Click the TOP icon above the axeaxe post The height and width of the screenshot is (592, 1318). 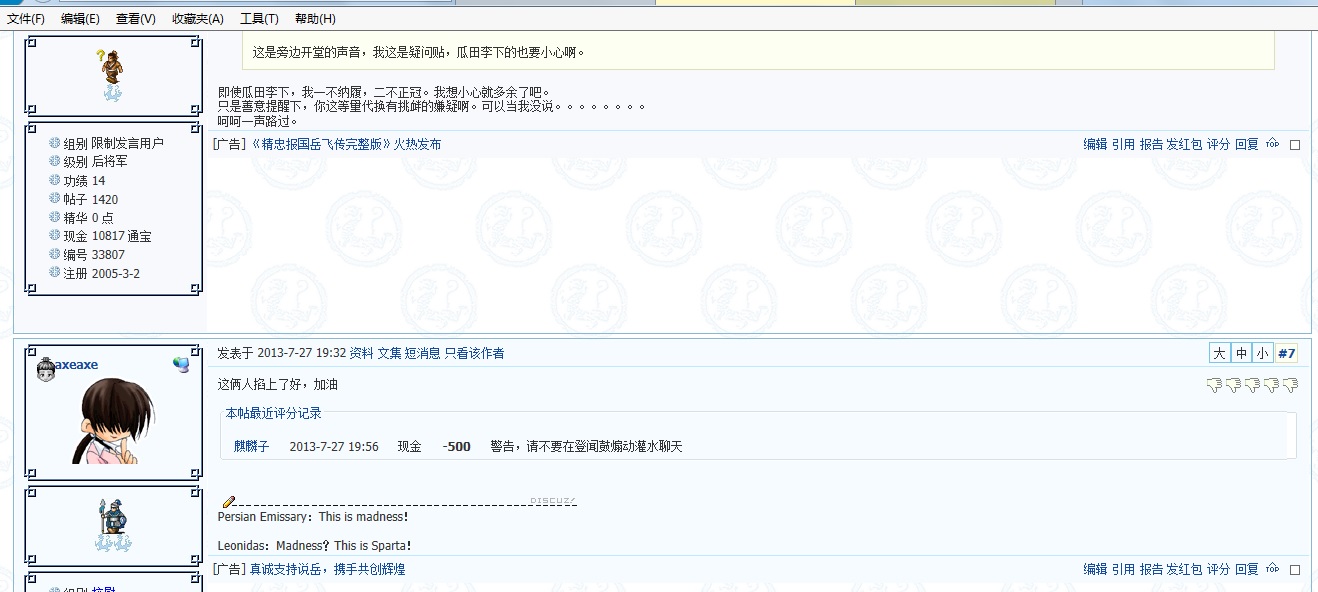point(1272,144)
